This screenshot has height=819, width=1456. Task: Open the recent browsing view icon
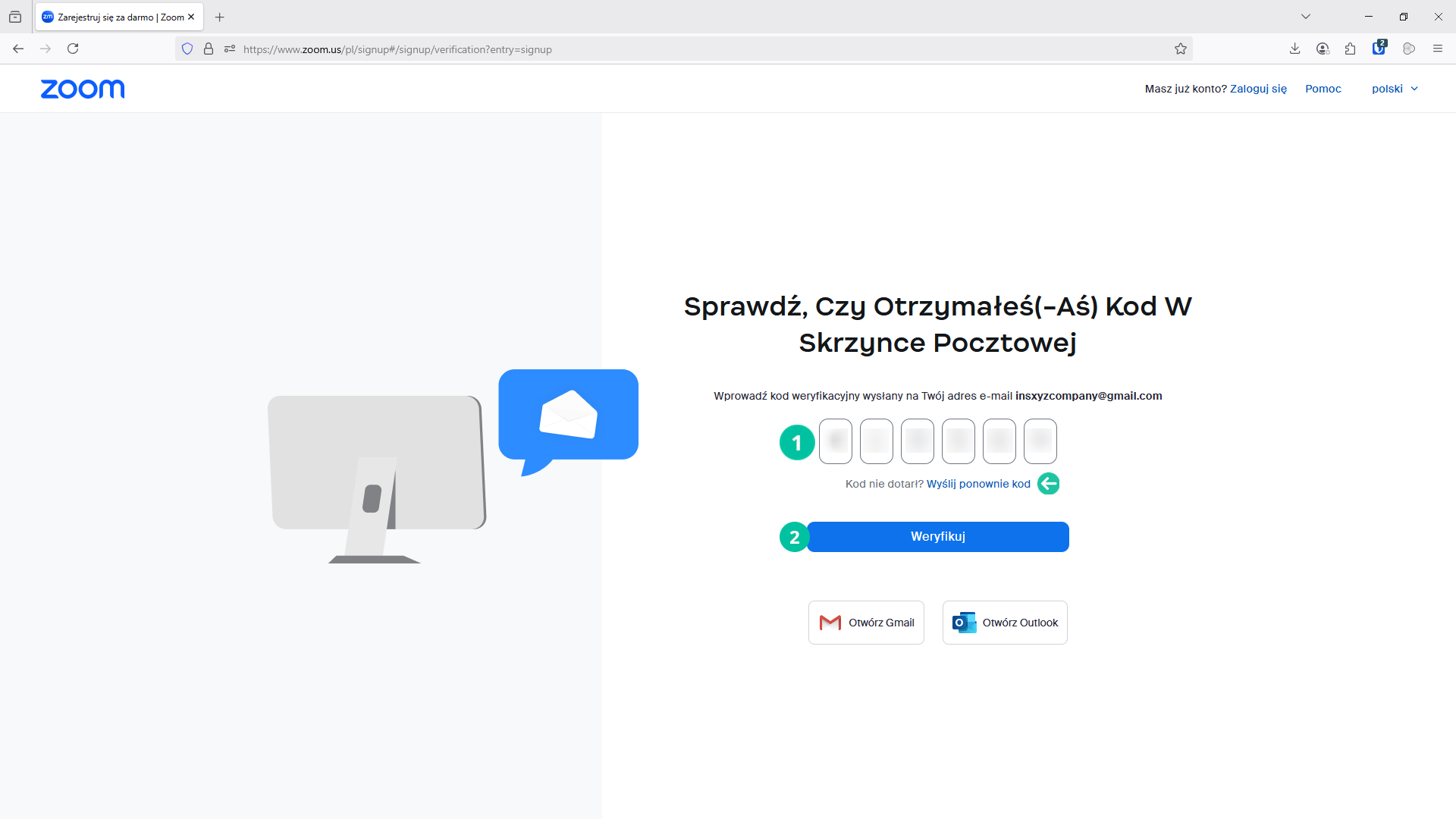pos(15,17)
